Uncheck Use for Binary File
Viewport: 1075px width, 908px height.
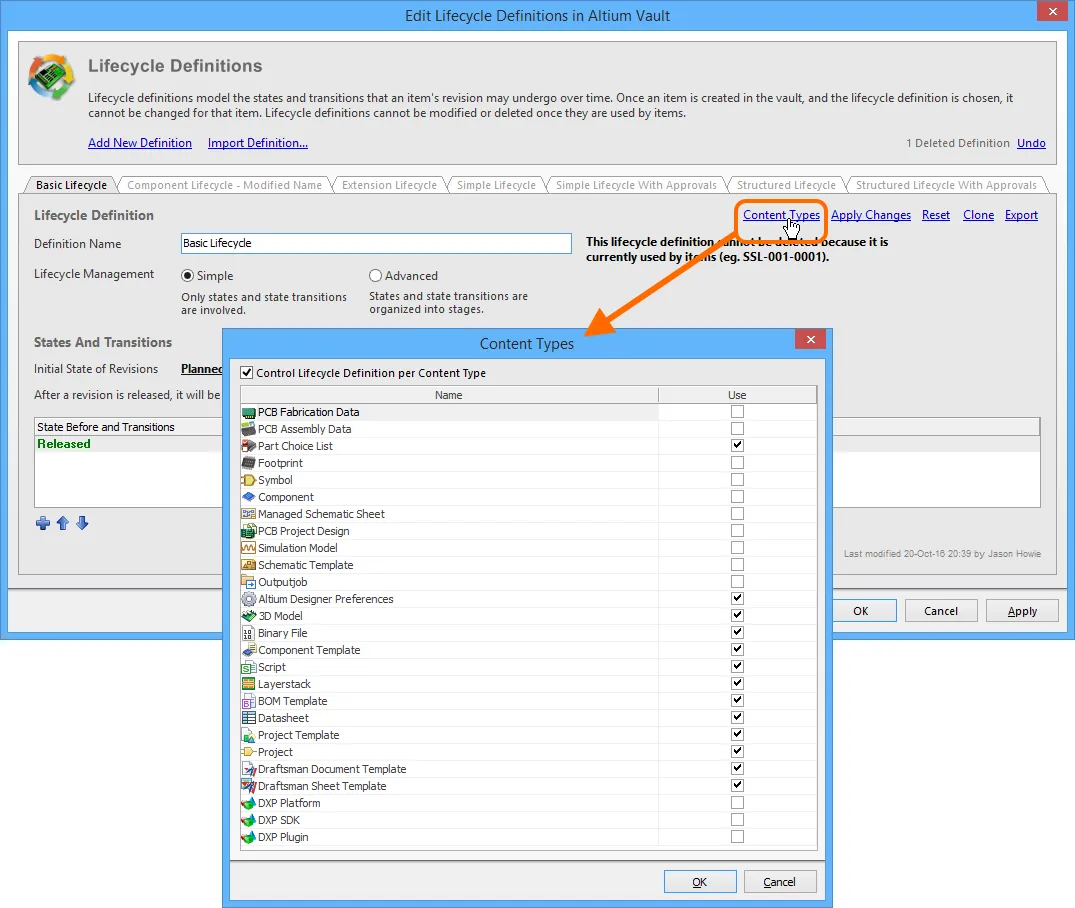737,632
